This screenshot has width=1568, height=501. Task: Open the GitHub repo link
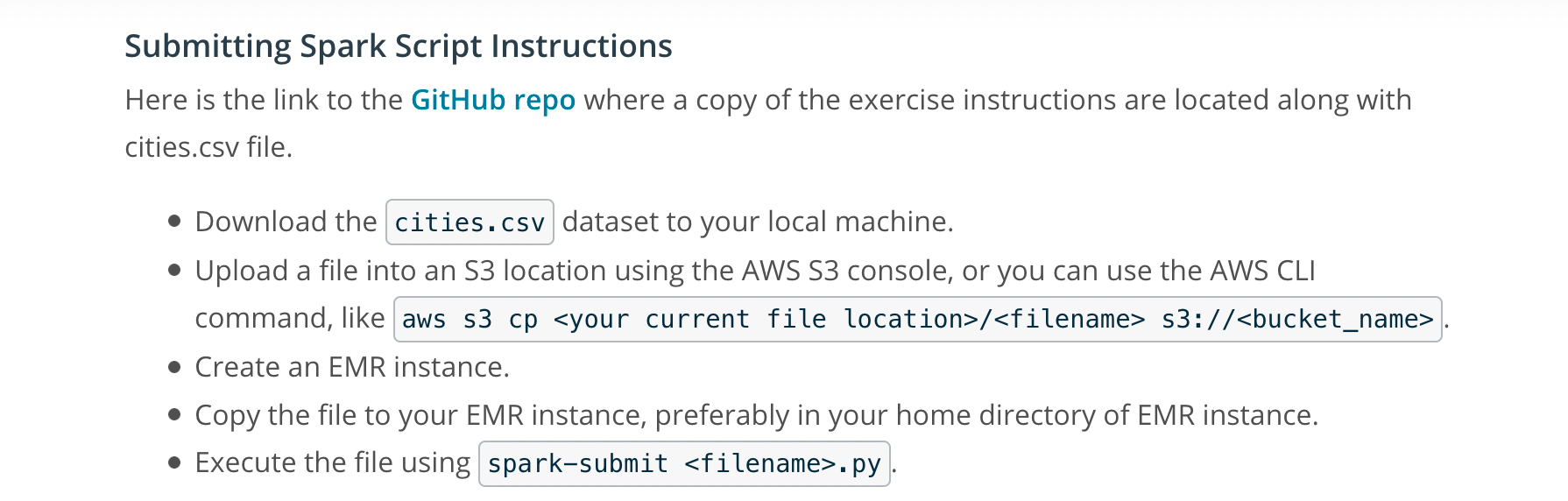point(493,101)
